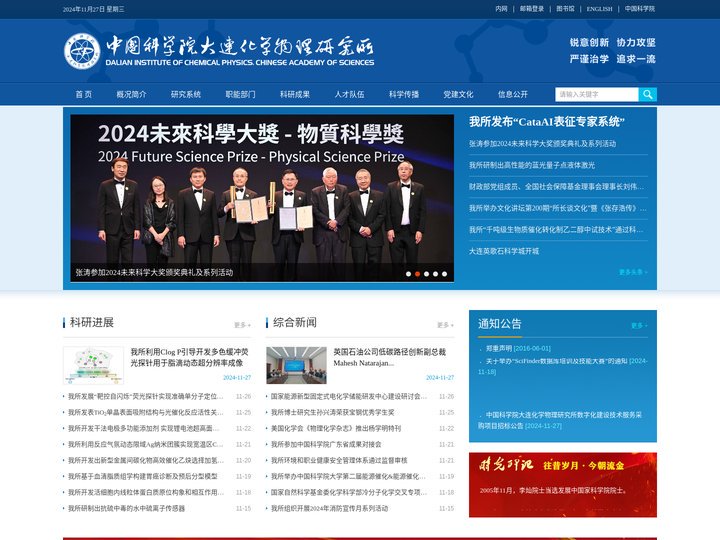
Task: Open 新型金属间碳化物 research item
Action: click(x=146, y=461)
